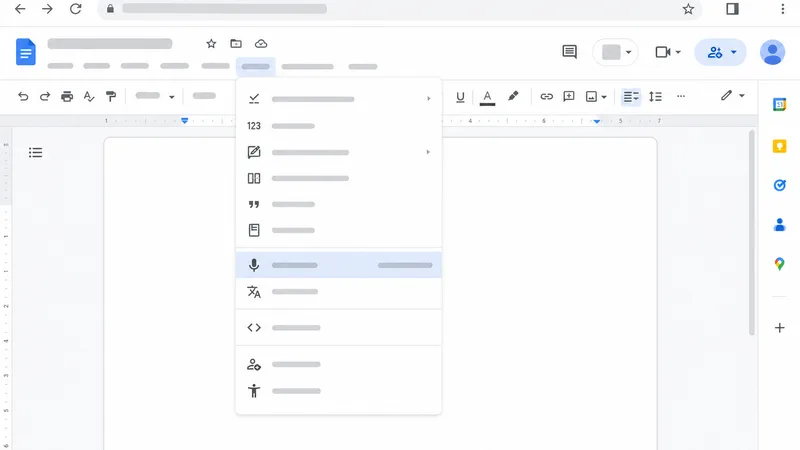This screenshot has height=450, width=800.
Task: Click the vertical scrollbar of the document
Action: [x=752, y=233]
